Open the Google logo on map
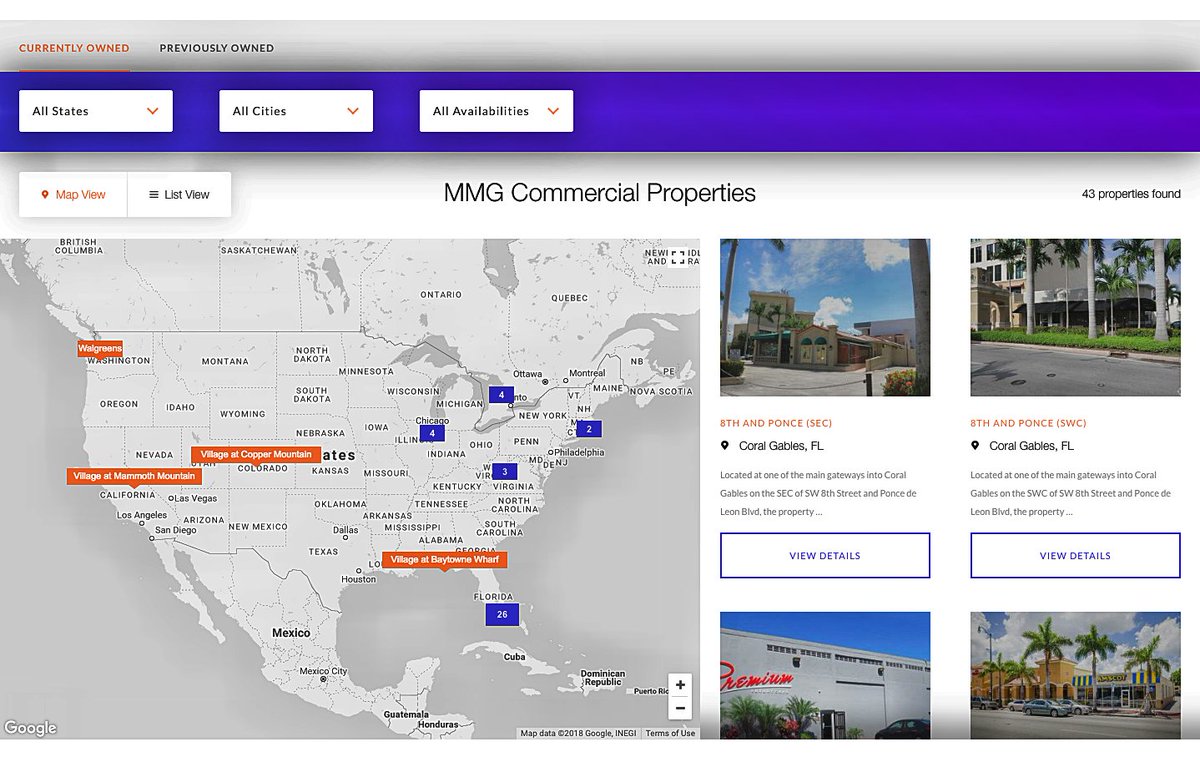This screenshot has width=1200, height=762. pyautogui.click(x=30, y=728)
